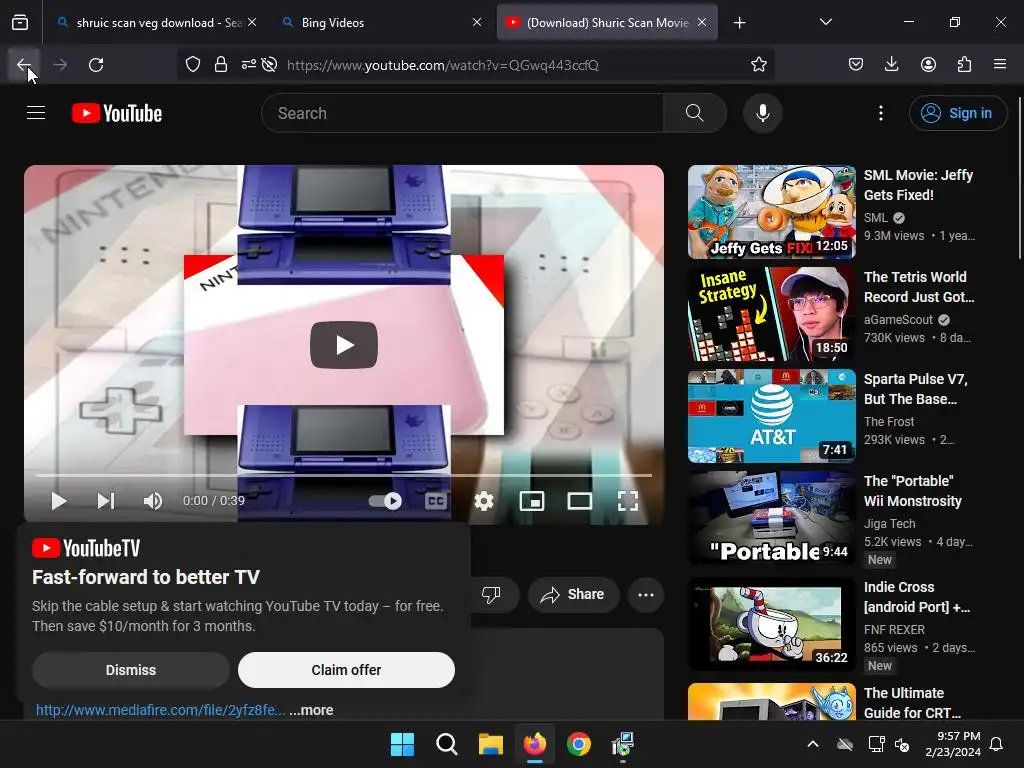This screenshot has height=768, width=1024.
Task: Open the Firefox extensions puzzle icon
Action: point(964,65)
